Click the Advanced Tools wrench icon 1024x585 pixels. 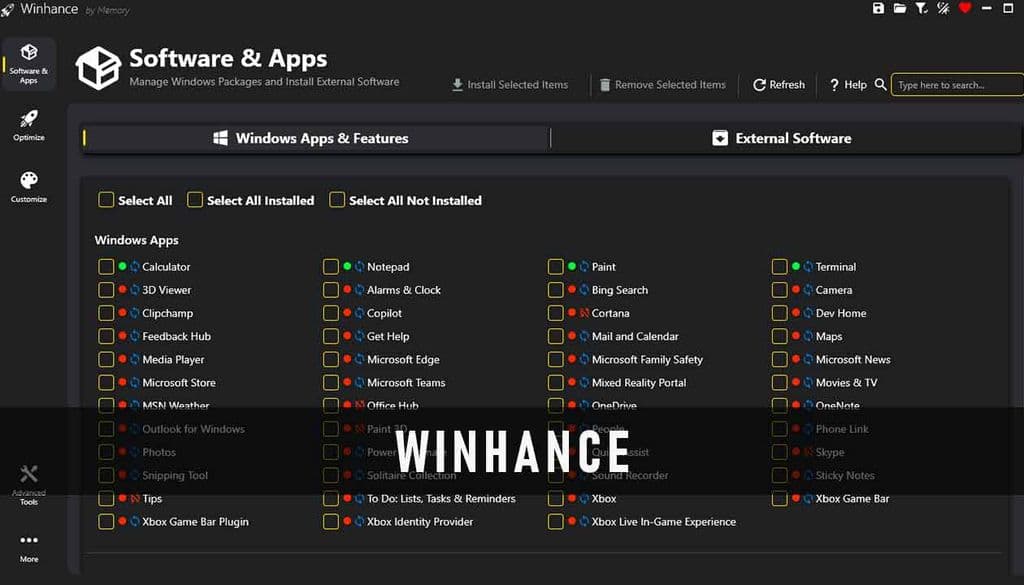(29, 475)
